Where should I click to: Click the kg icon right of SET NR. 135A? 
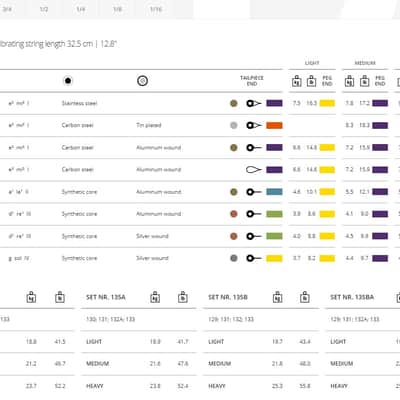tap(155, 297)
